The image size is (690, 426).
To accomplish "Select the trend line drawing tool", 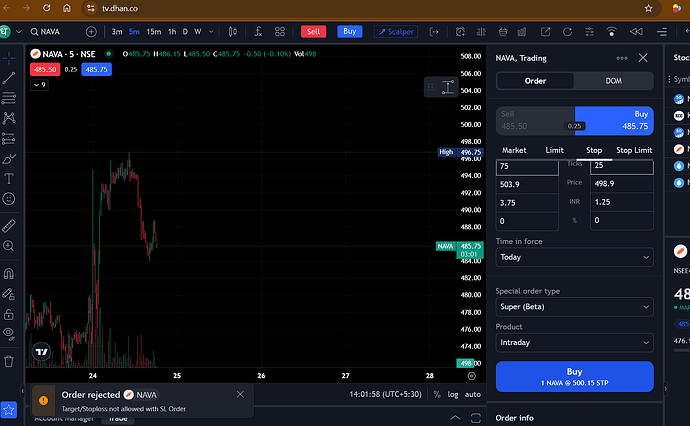I will point(8,78).
